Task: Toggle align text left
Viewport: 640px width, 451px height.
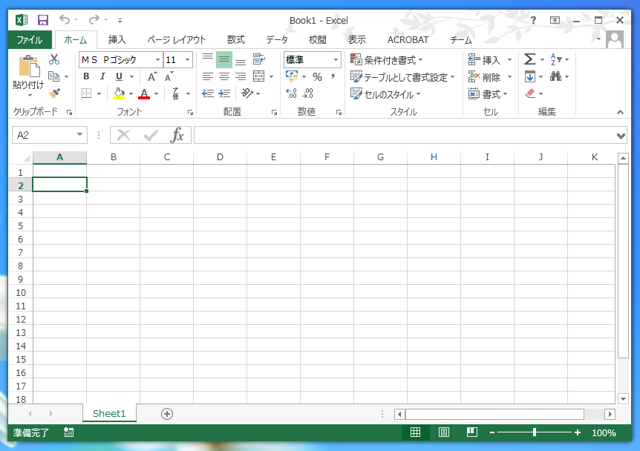Action: tap(208, 76)
